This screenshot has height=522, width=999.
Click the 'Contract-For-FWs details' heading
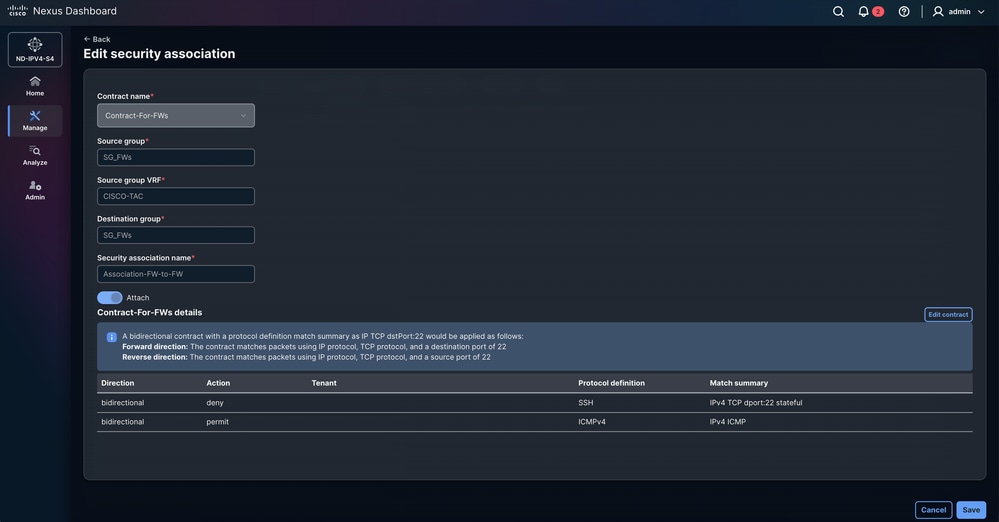[x=150, y=312]
